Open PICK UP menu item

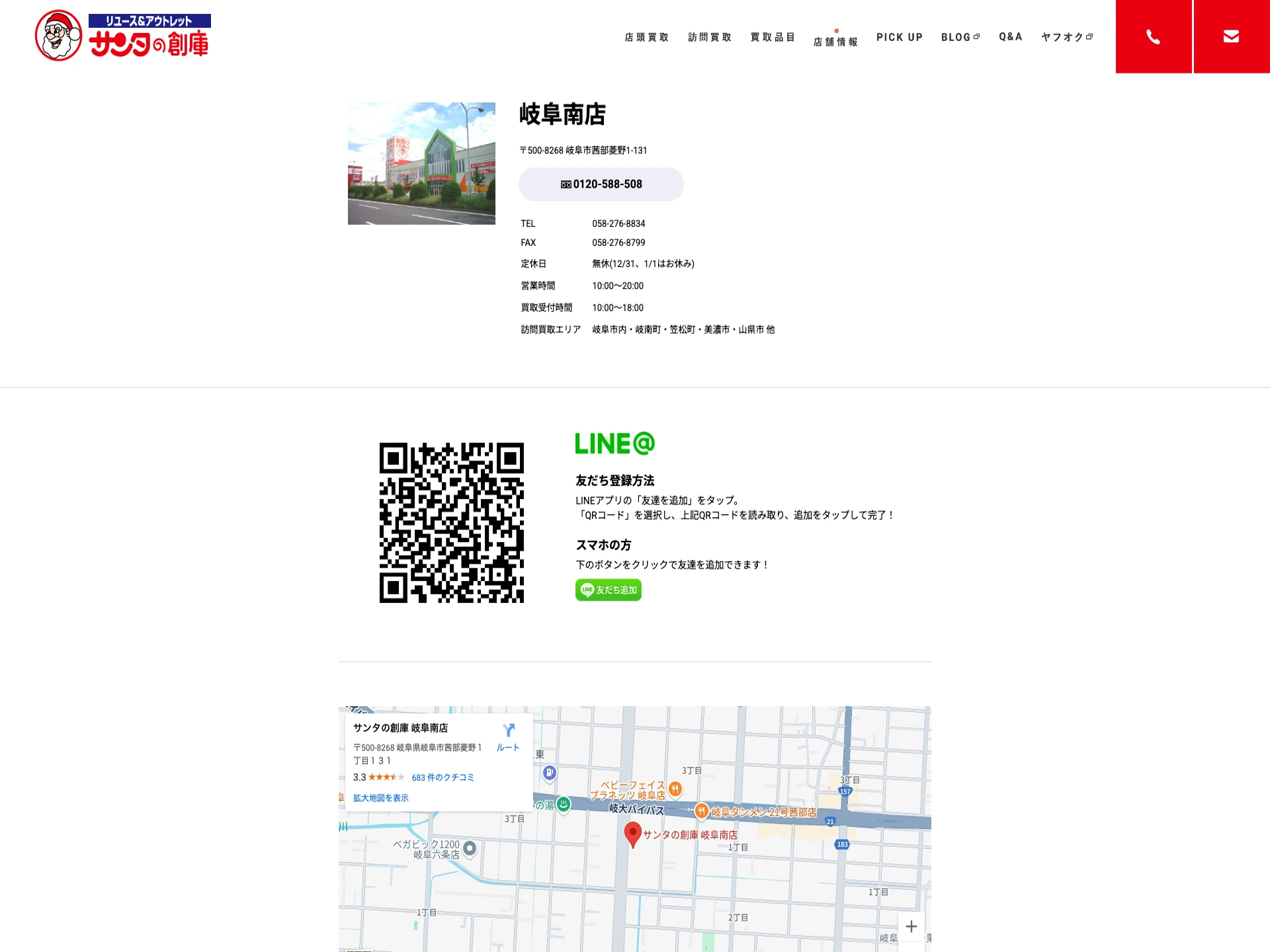click(x=900, y=37)
